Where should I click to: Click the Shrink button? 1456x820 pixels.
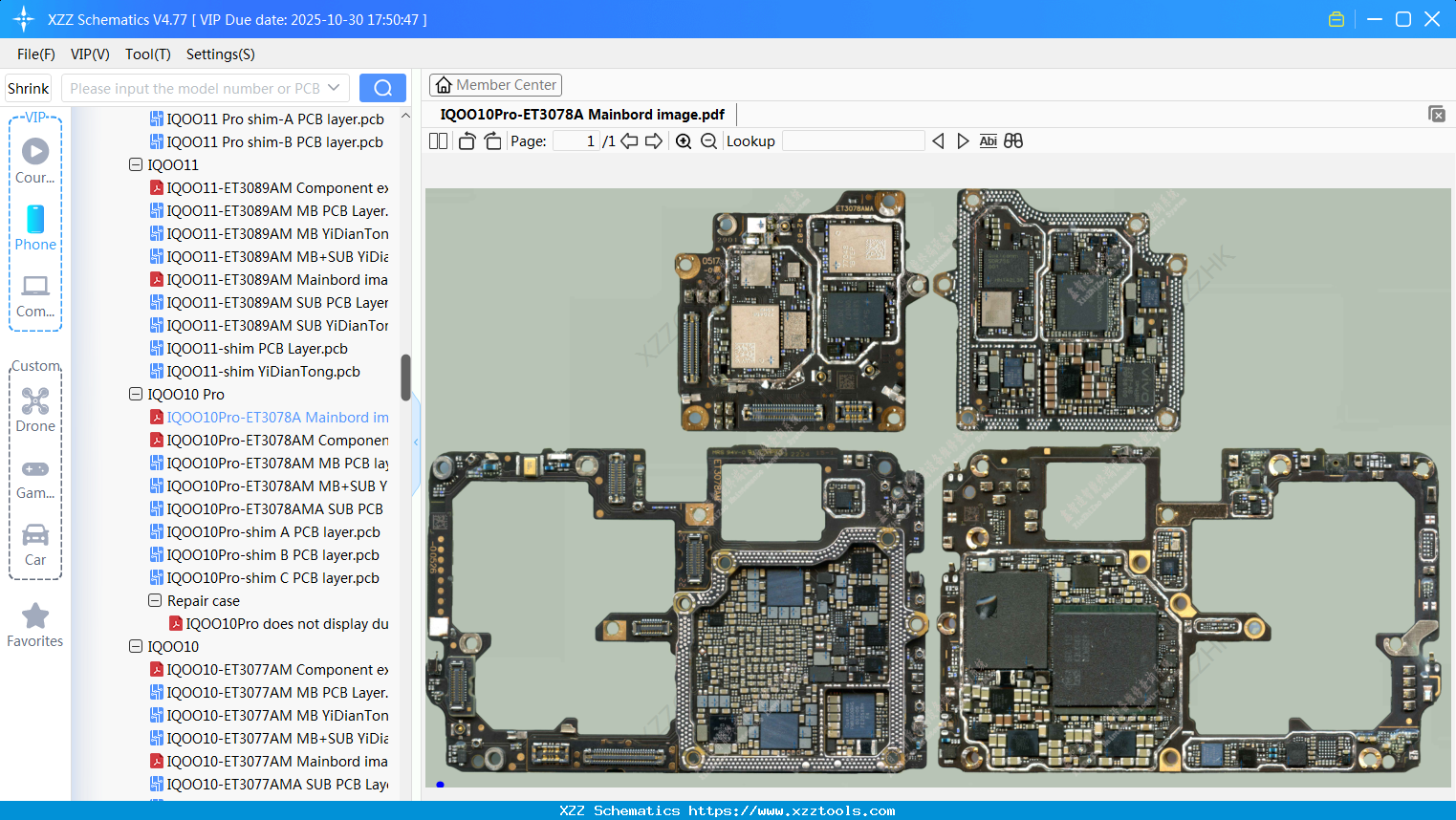pyautogui.click(x=27, y=87)
